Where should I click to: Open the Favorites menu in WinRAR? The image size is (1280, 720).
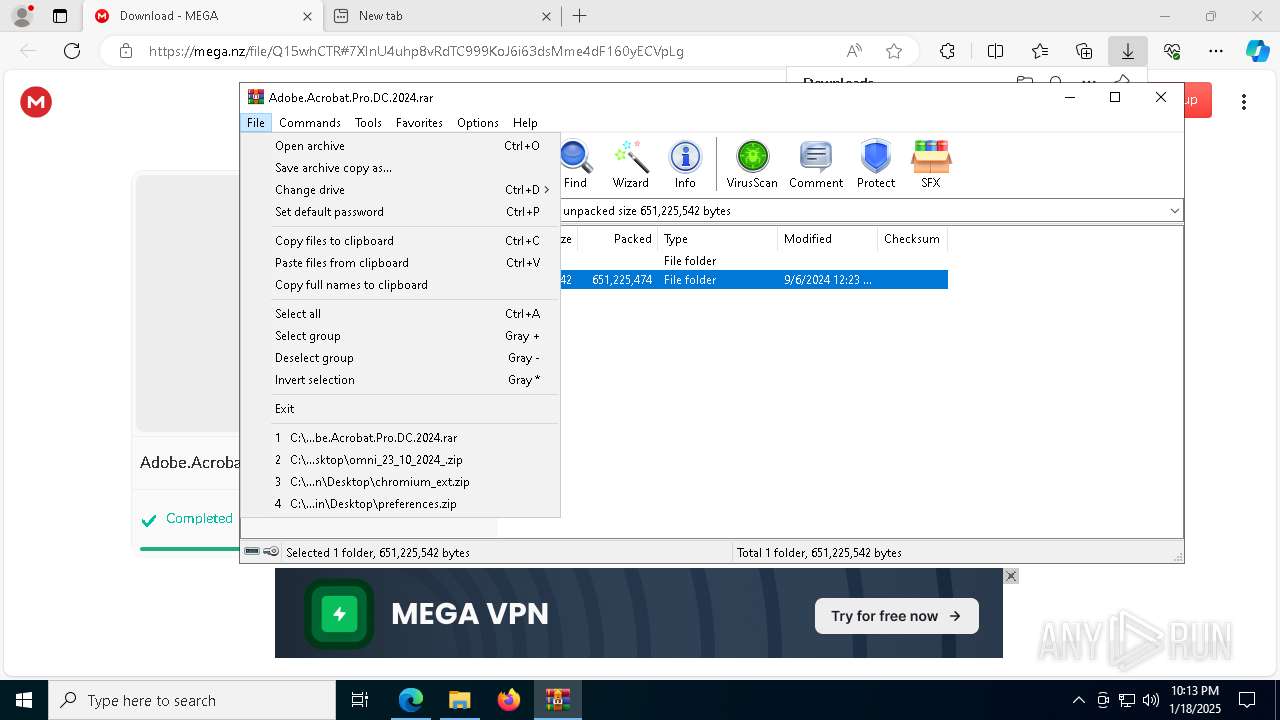pyautogui.click(x=419, y=123)
